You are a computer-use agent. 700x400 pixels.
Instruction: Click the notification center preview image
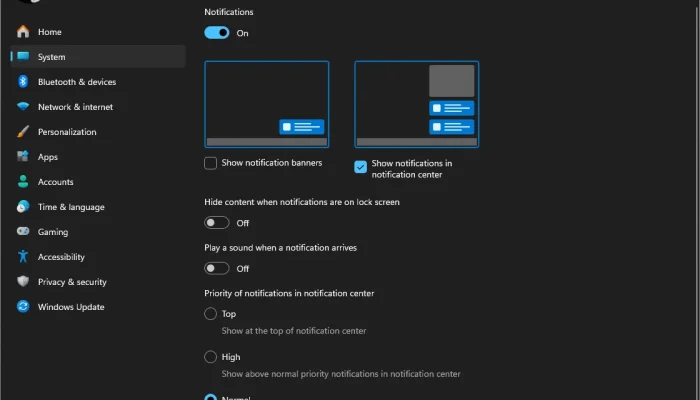(417, 104)
